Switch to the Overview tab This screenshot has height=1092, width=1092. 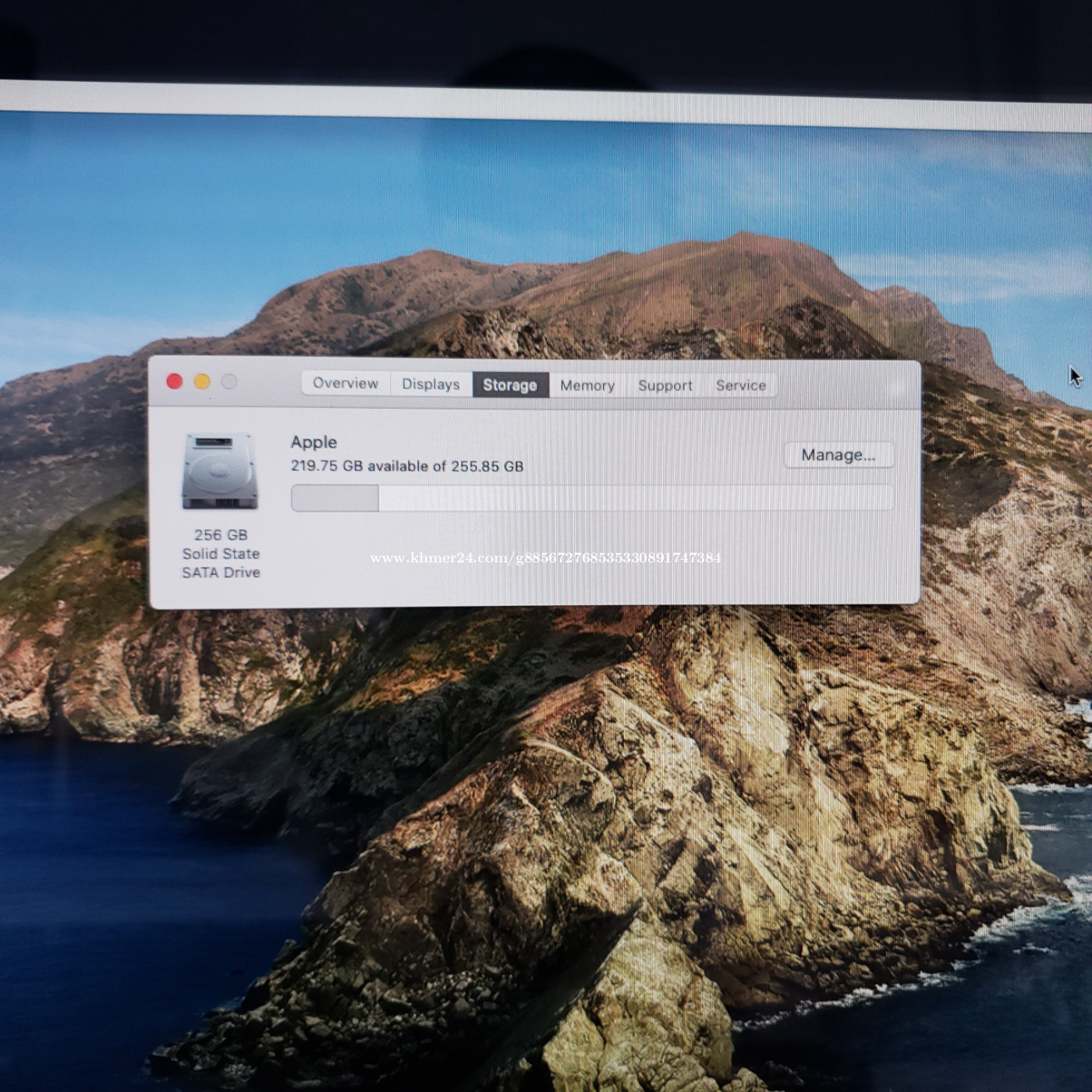coord(346,383)
